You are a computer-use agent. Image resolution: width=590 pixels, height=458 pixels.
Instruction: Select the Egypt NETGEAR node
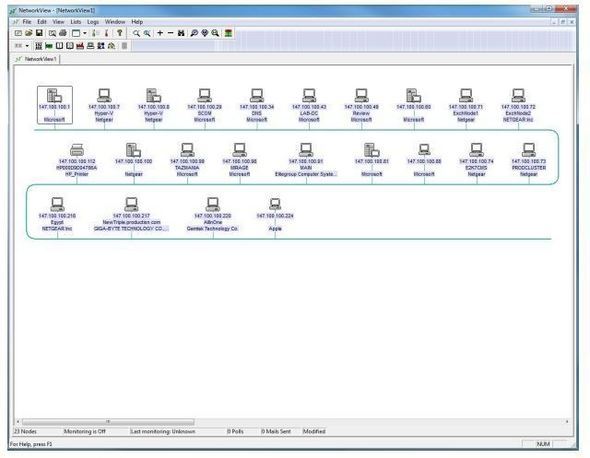(x=57, y=214)
